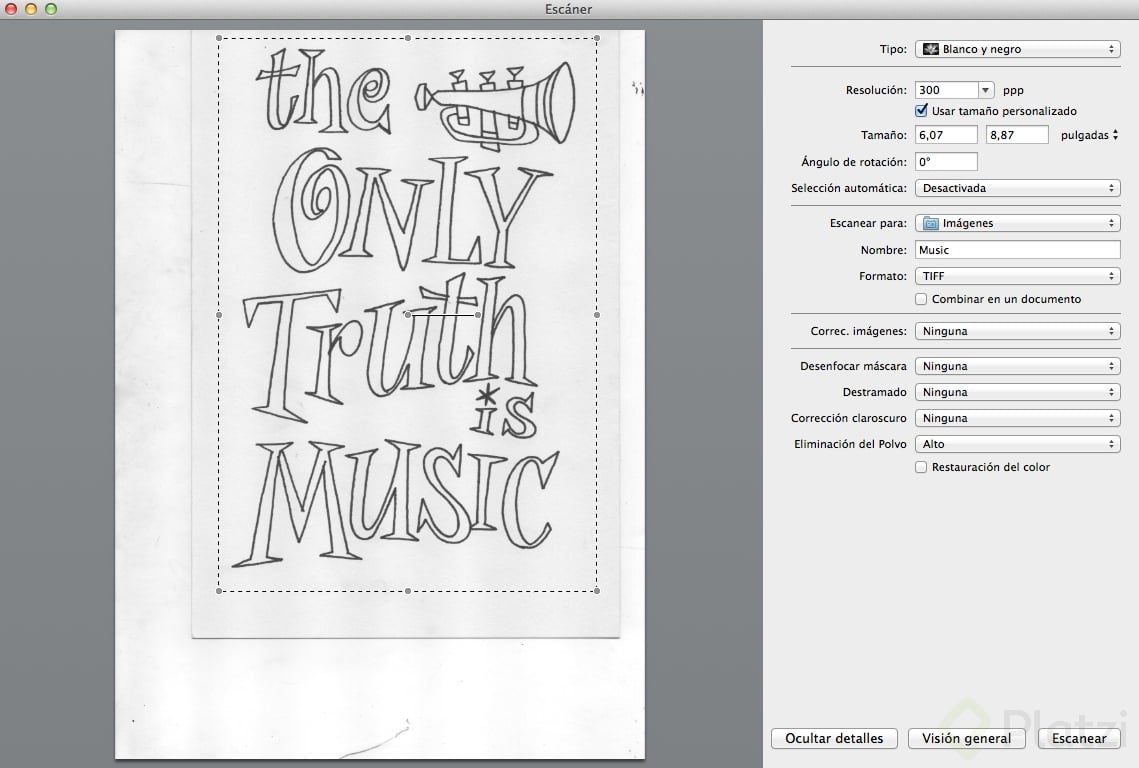Click the bottom-right selection handle
Viewport: 1139px width, 768px height.
tap(597, 591)
